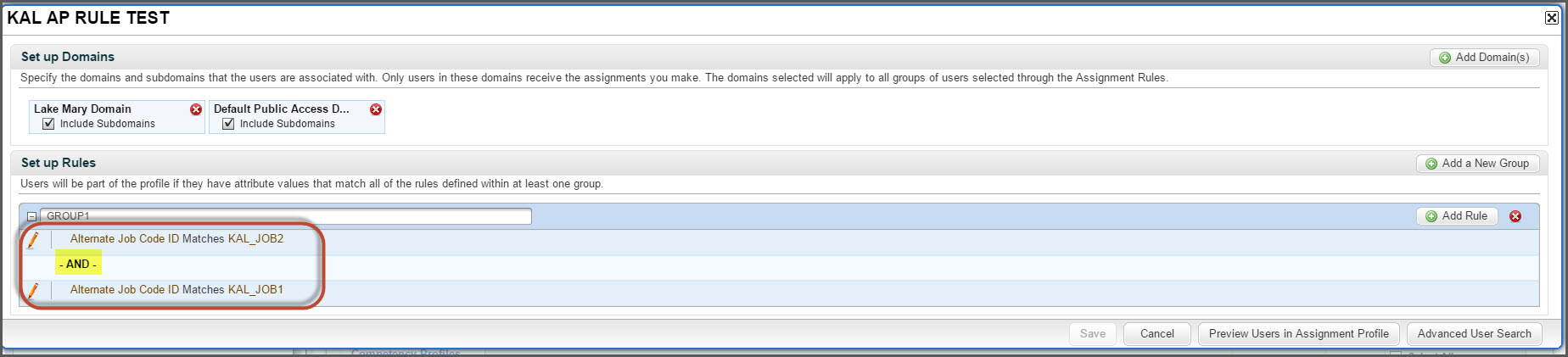The height and width of the screenshot is (357, 1568).
Task: Click the Set up Domains heading
Action: [x=68, y=57]
